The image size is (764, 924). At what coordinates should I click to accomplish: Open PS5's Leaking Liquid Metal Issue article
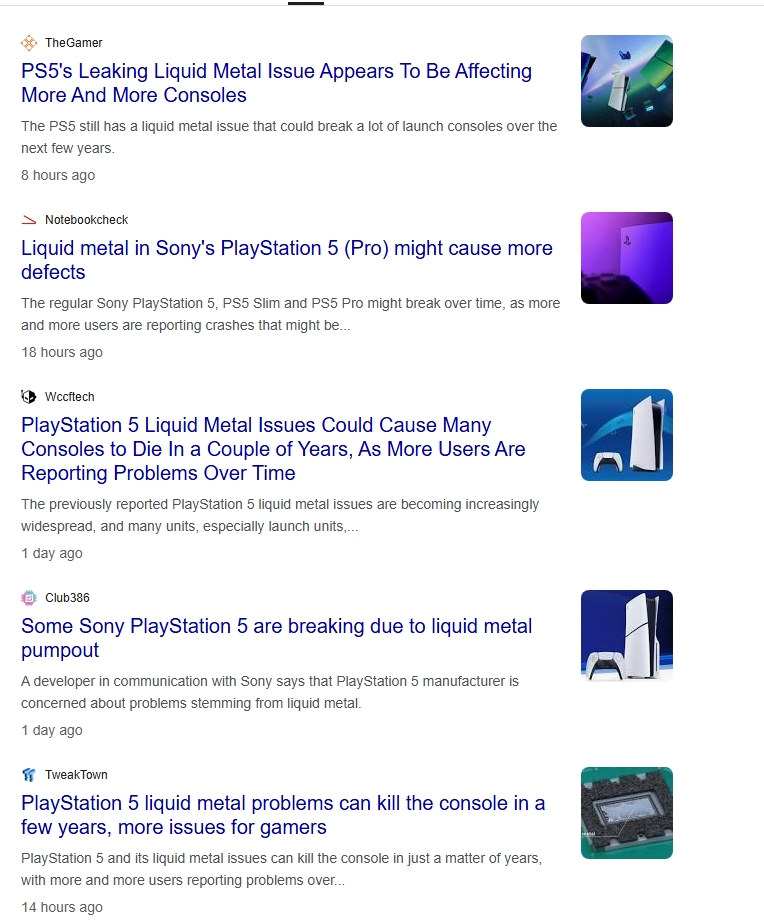276,83
